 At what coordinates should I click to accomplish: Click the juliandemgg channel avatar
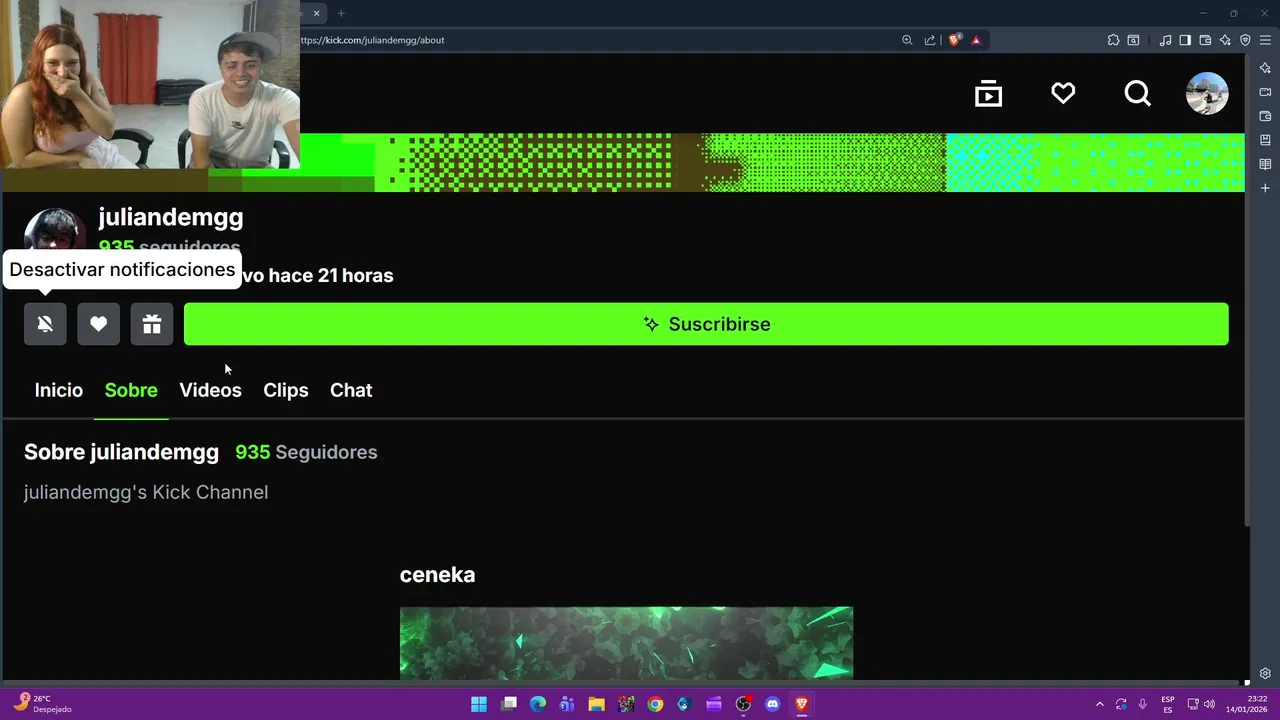pos(55,232)
